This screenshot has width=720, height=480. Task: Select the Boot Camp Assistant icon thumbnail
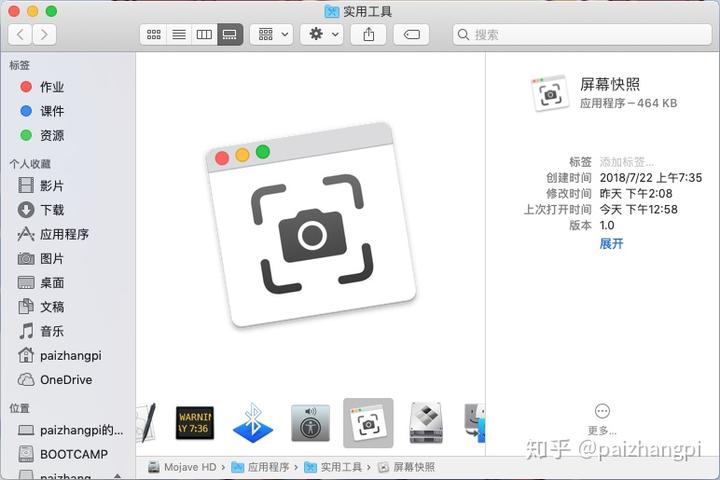coord(426,423)
